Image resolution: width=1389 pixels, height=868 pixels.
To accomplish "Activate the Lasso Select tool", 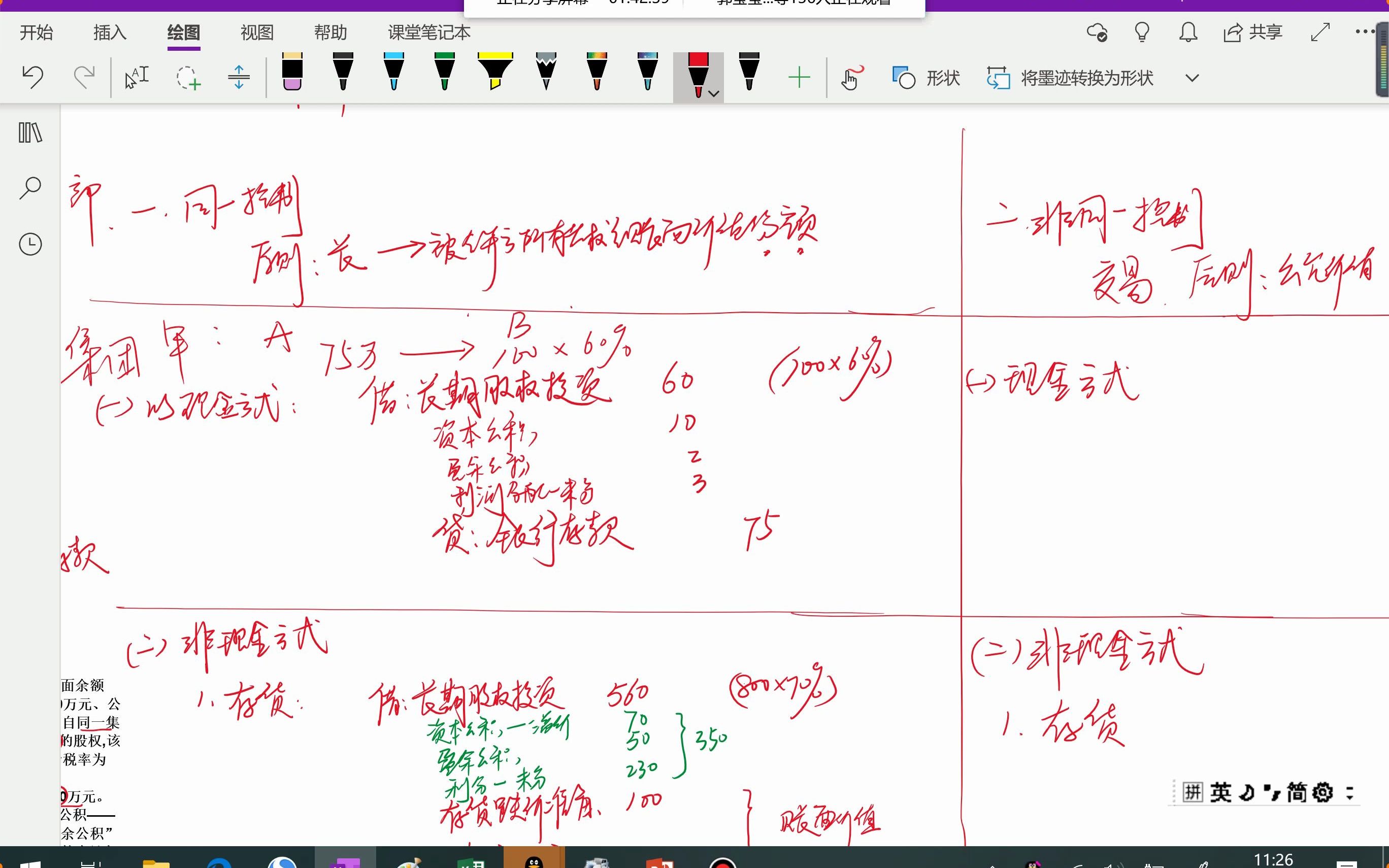I will [188, 78].
